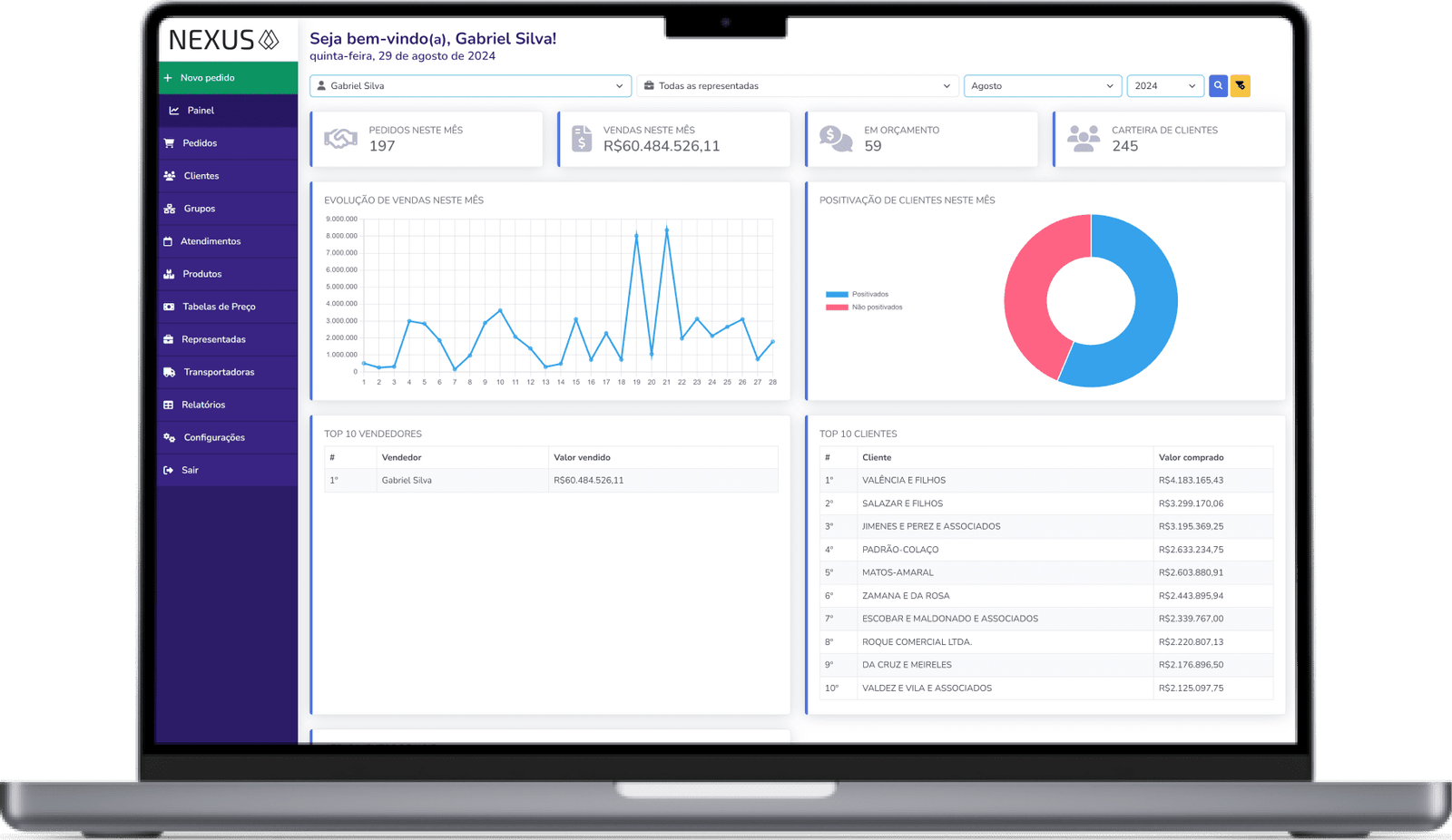Click the NEXUS logo
This screenshot has height=840, width=1452.
223,40
